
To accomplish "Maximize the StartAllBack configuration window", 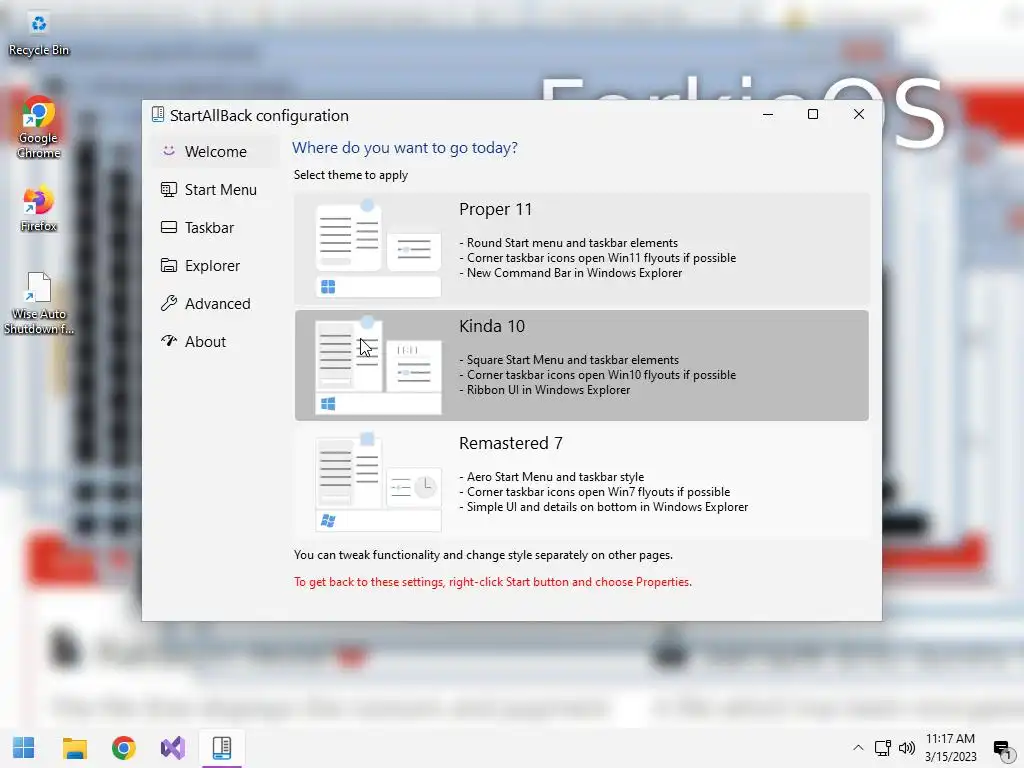I will point(813,114).
